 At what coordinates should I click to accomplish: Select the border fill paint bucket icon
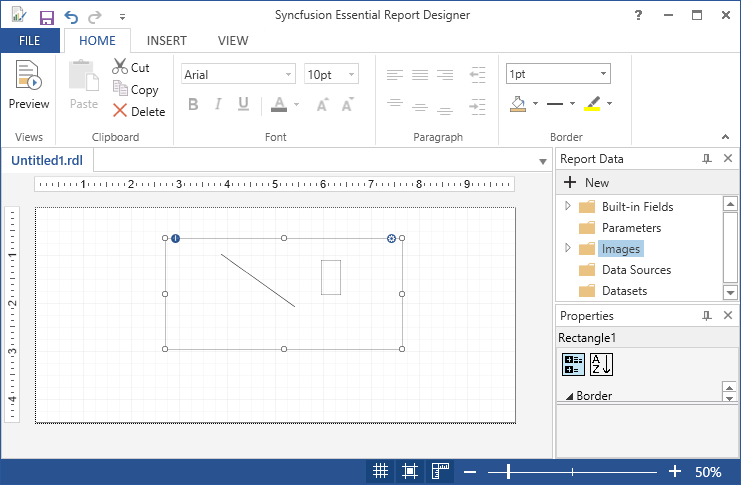tap(518, 103)
